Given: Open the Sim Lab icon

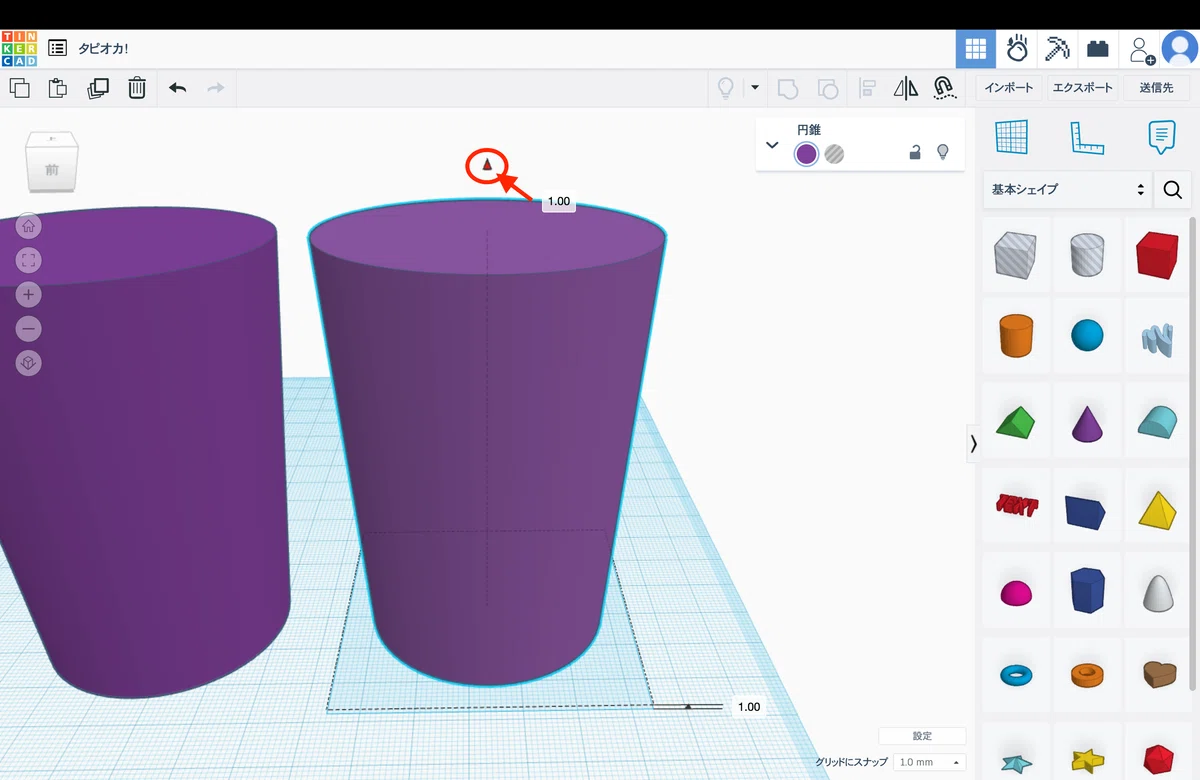Looking at the screenshot, I should pos(1017,49).
